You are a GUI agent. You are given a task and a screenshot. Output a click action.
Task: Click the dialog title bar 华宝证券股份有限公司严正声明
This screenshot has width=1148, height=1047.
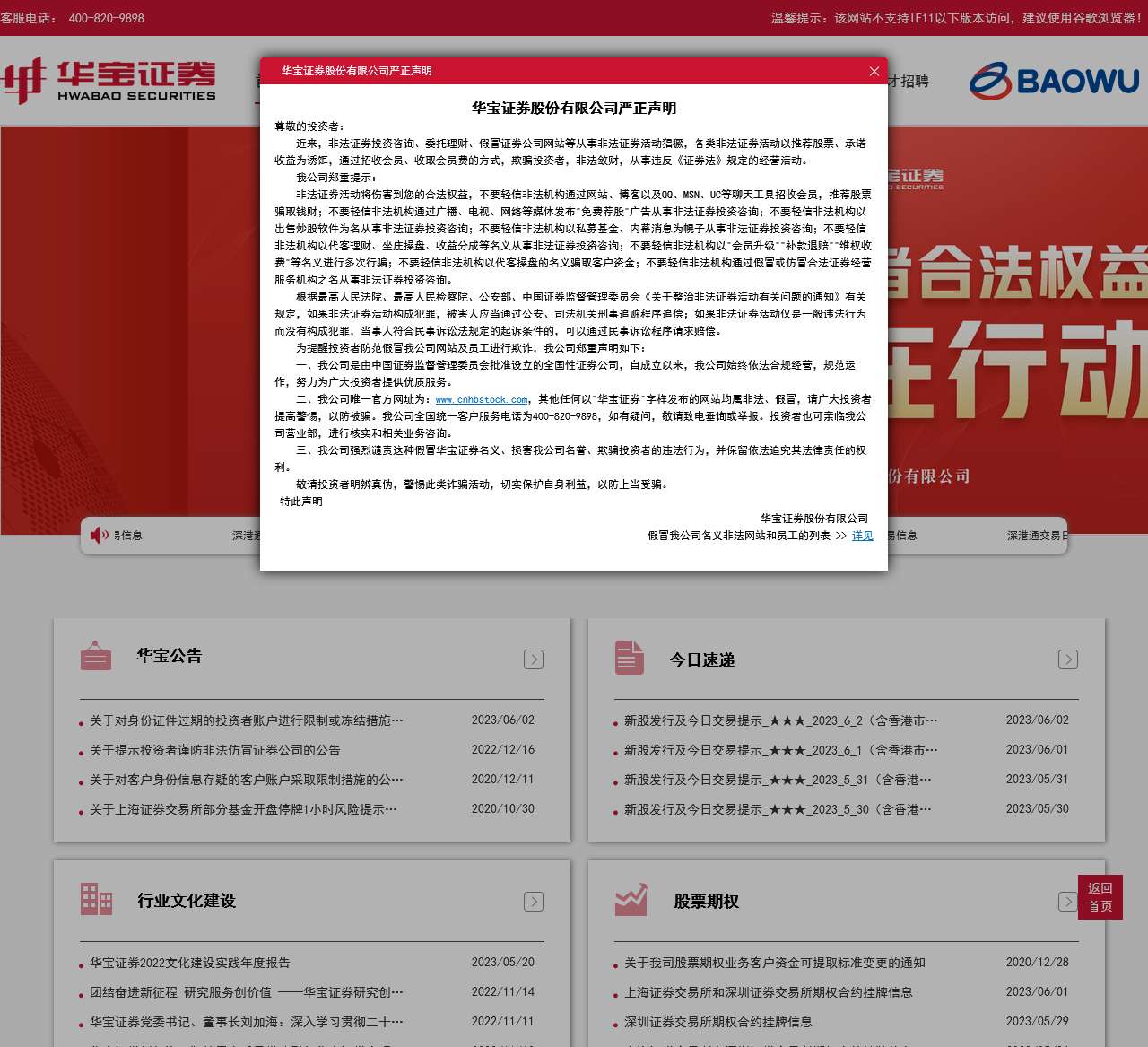[357, 71]
